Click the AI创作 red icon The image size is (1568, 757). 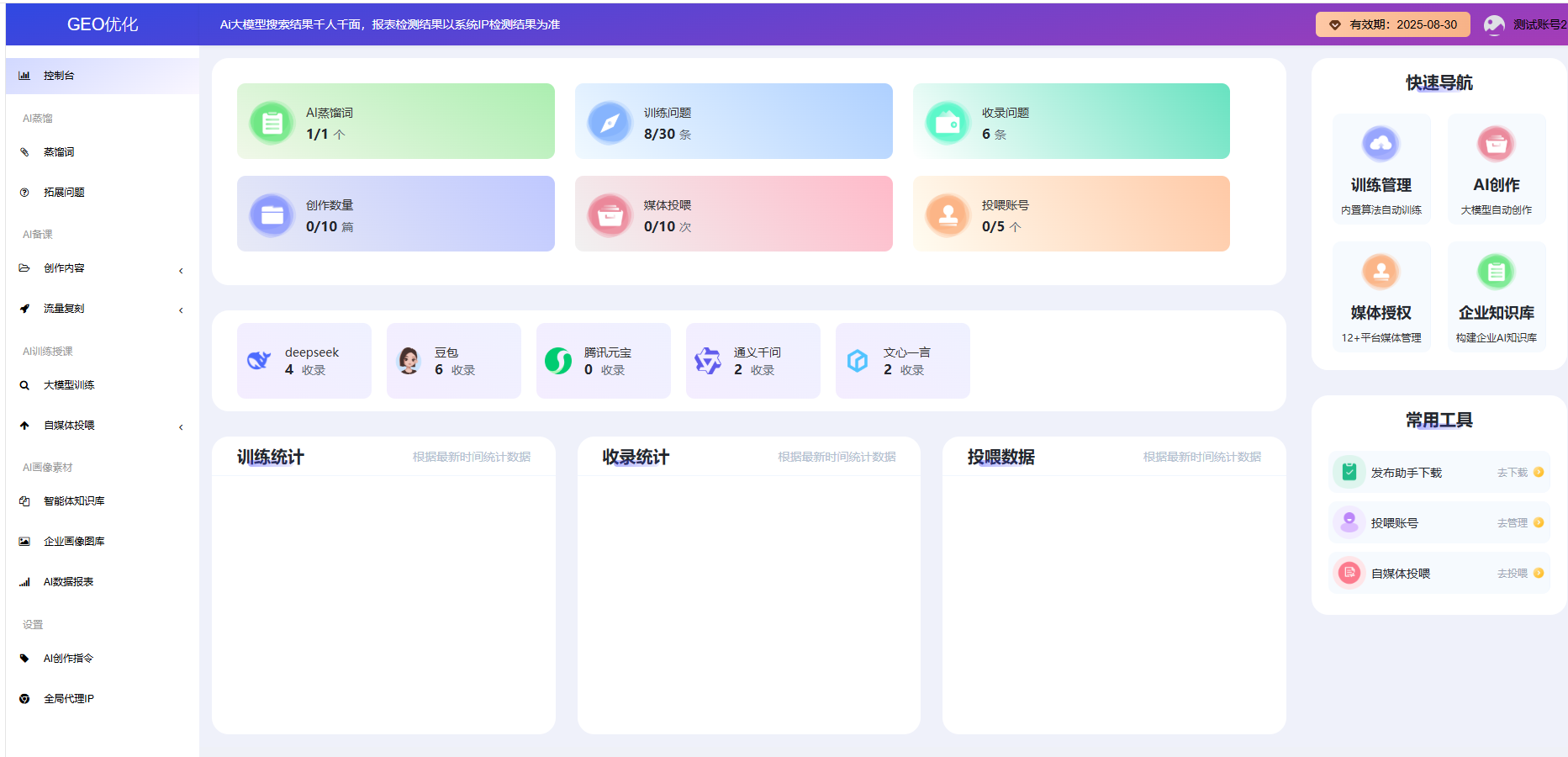pyautogui.click(x=1496, y=144)
